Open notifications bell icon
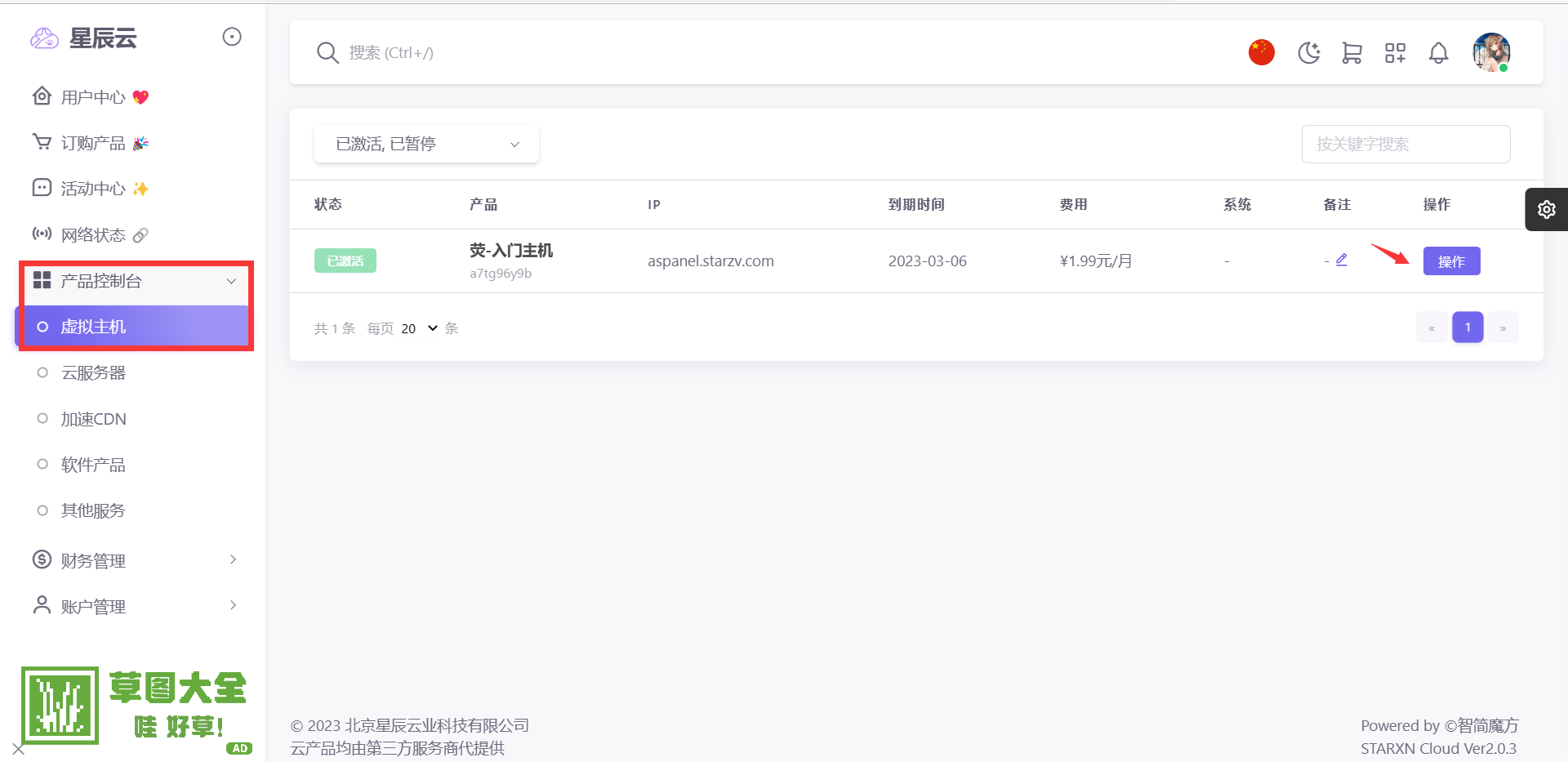 tap(1438, 53)
